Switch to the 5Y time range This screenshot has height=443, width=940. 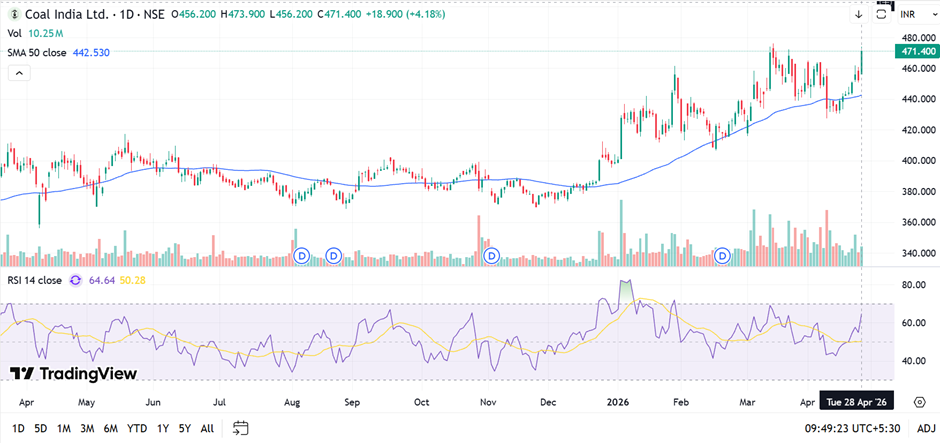185,429
